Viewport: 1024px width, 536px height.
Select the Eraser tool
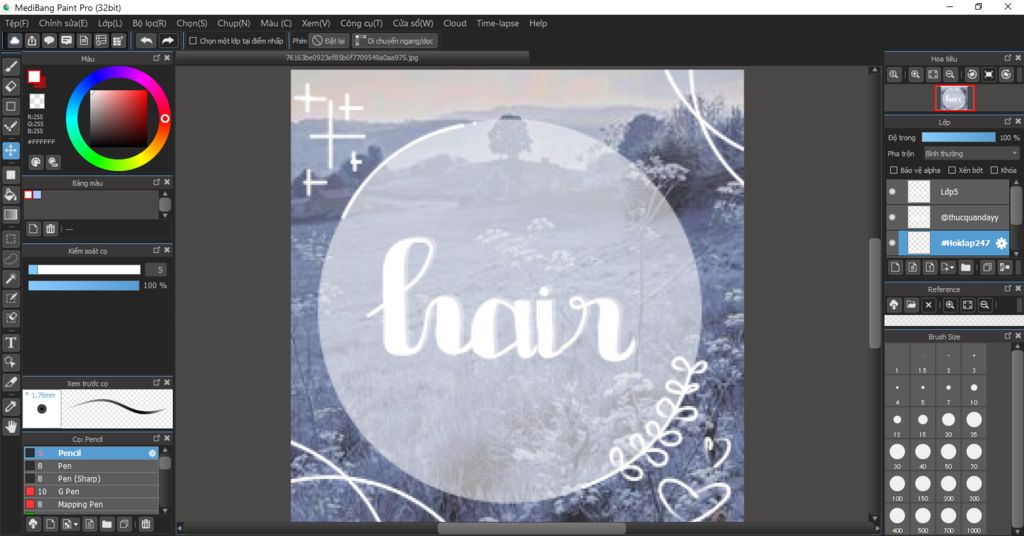click(11, 86)
